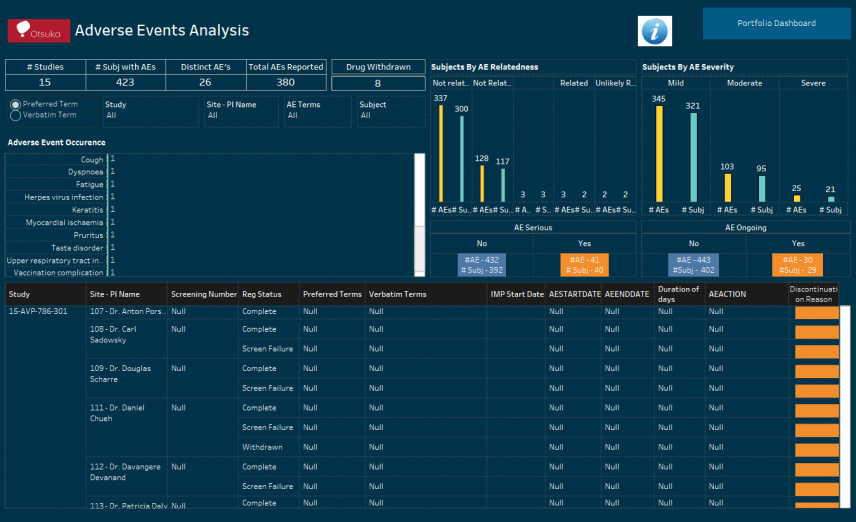Click AE Ongoing No box #AE - 443

click(693, 265)
